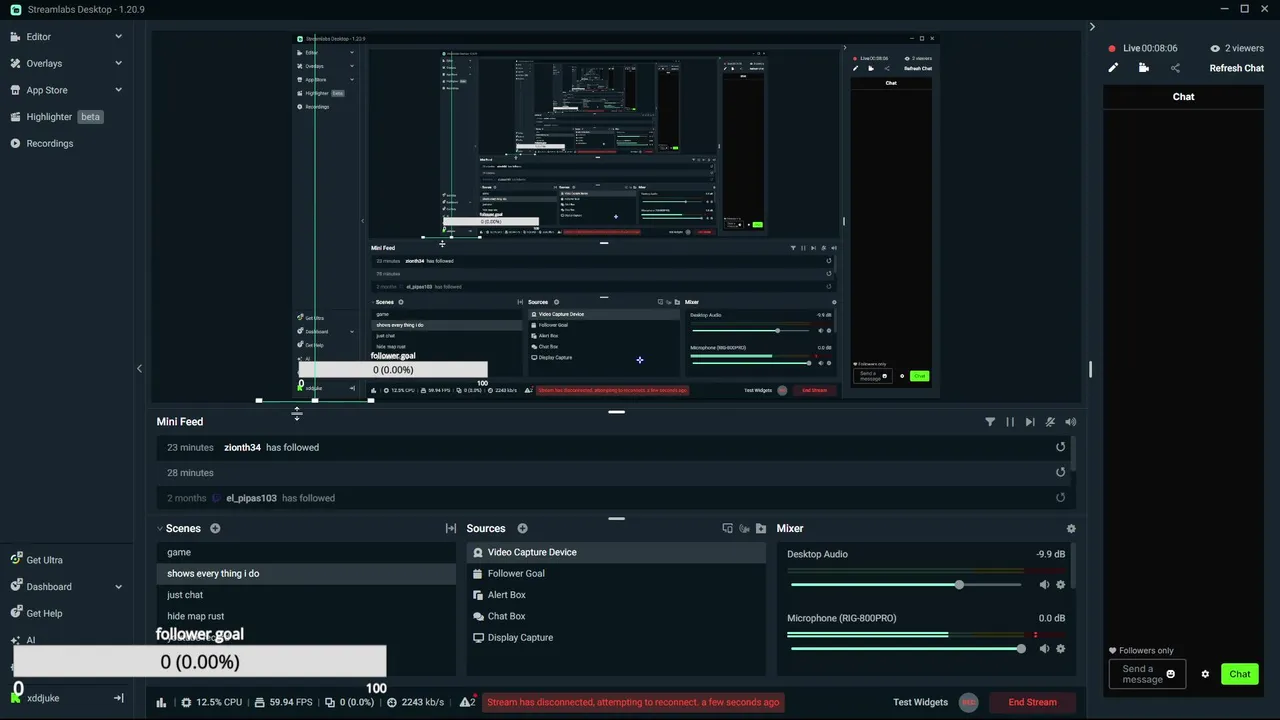Open Microphone (RIG-800PRO) settings gear
The width and height of the screenshot is (1280, 720).
coord(1061,649)
